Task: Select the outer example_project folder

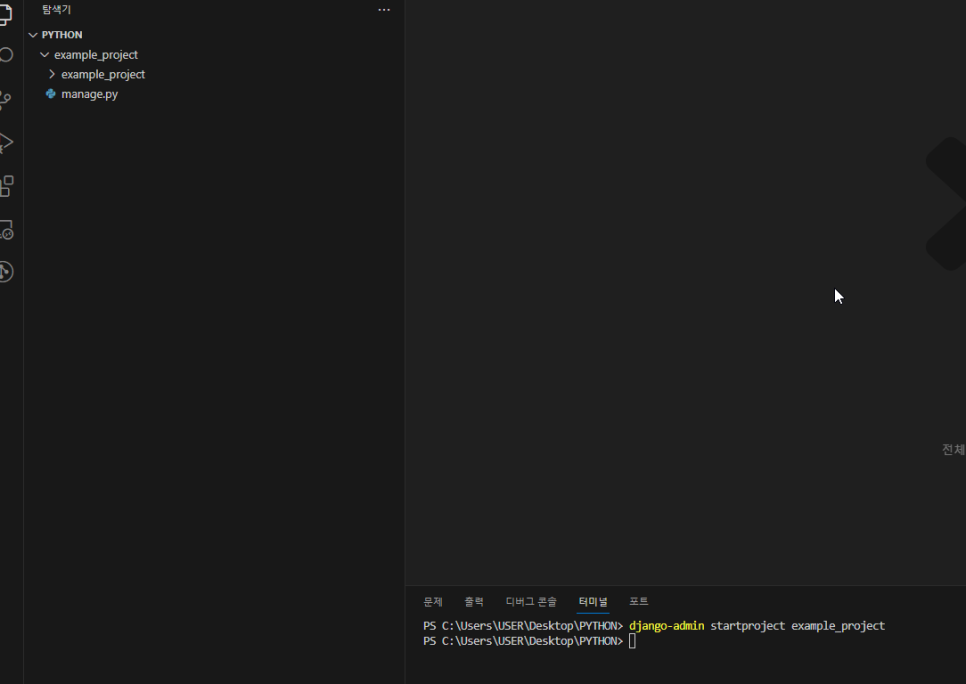Action: pos(96,55)
